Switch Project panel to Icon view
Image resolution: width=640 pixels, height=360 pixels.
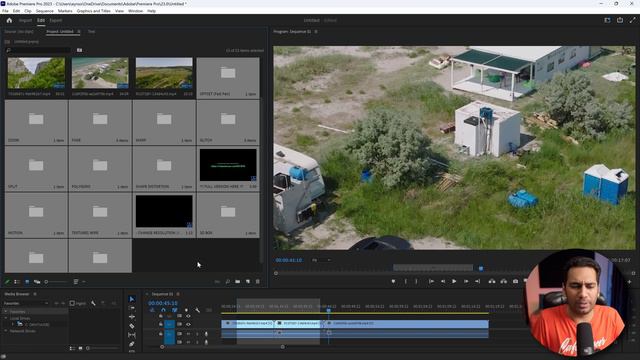27,282
